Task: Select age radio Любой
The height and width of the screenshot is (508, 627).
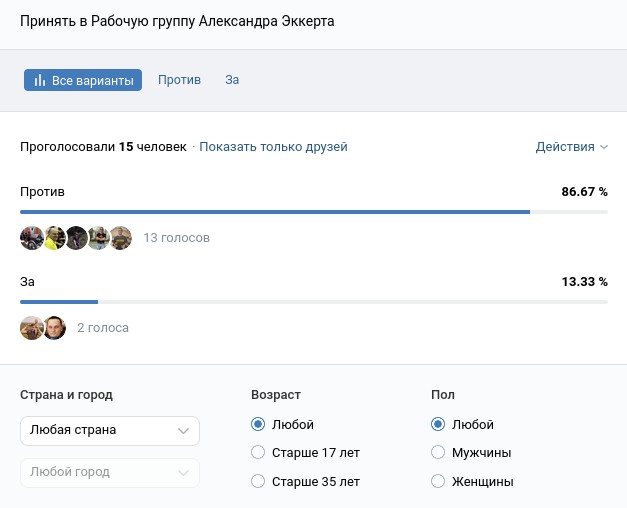Action: point(258,425)
